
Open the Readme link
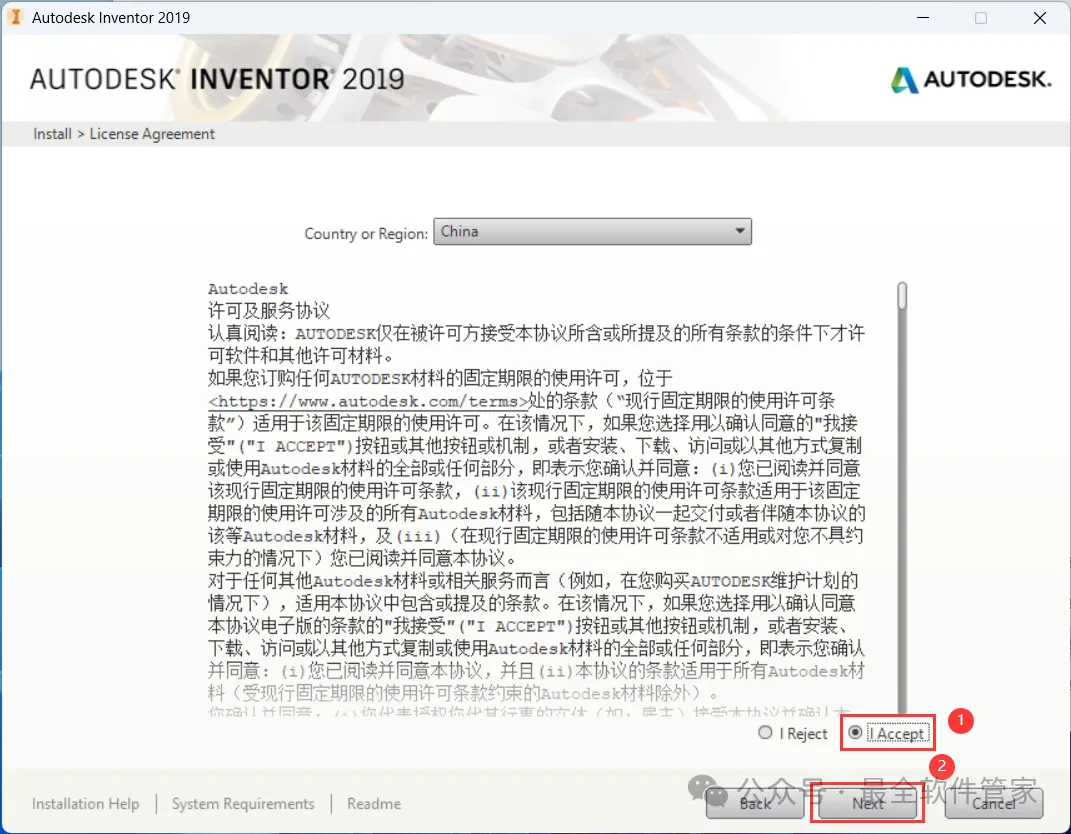point(374,804)
